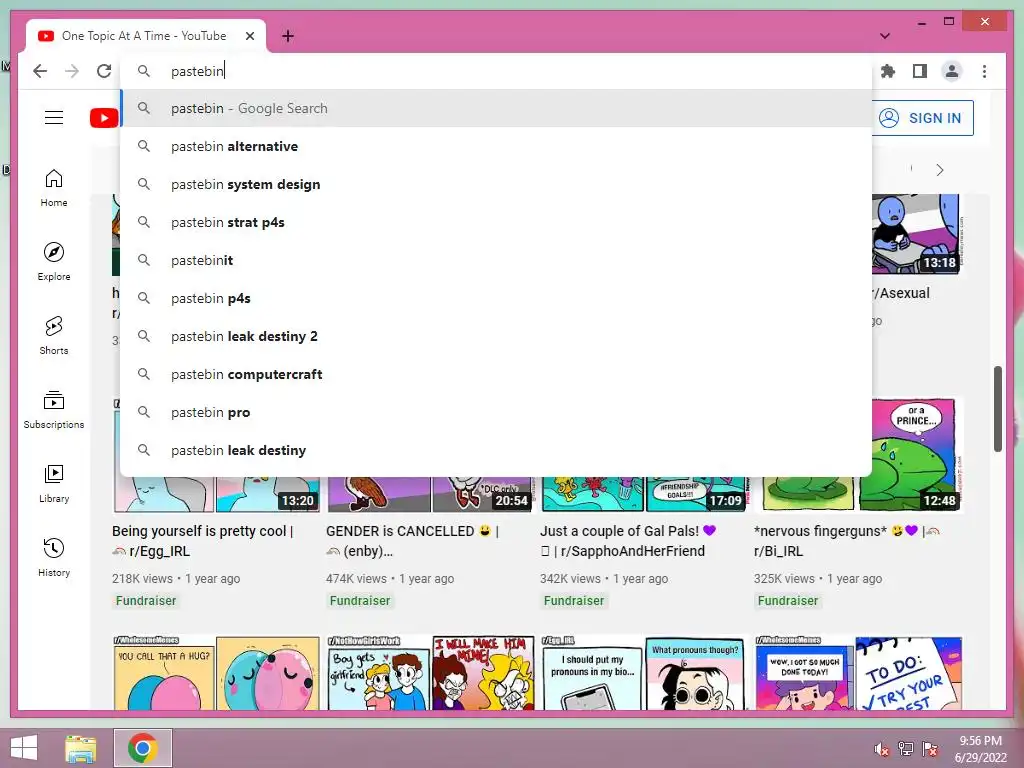Click Fundraiser badge under GENDER video
This screenshot has height=768, width=1024.
(x=360, y=601)
